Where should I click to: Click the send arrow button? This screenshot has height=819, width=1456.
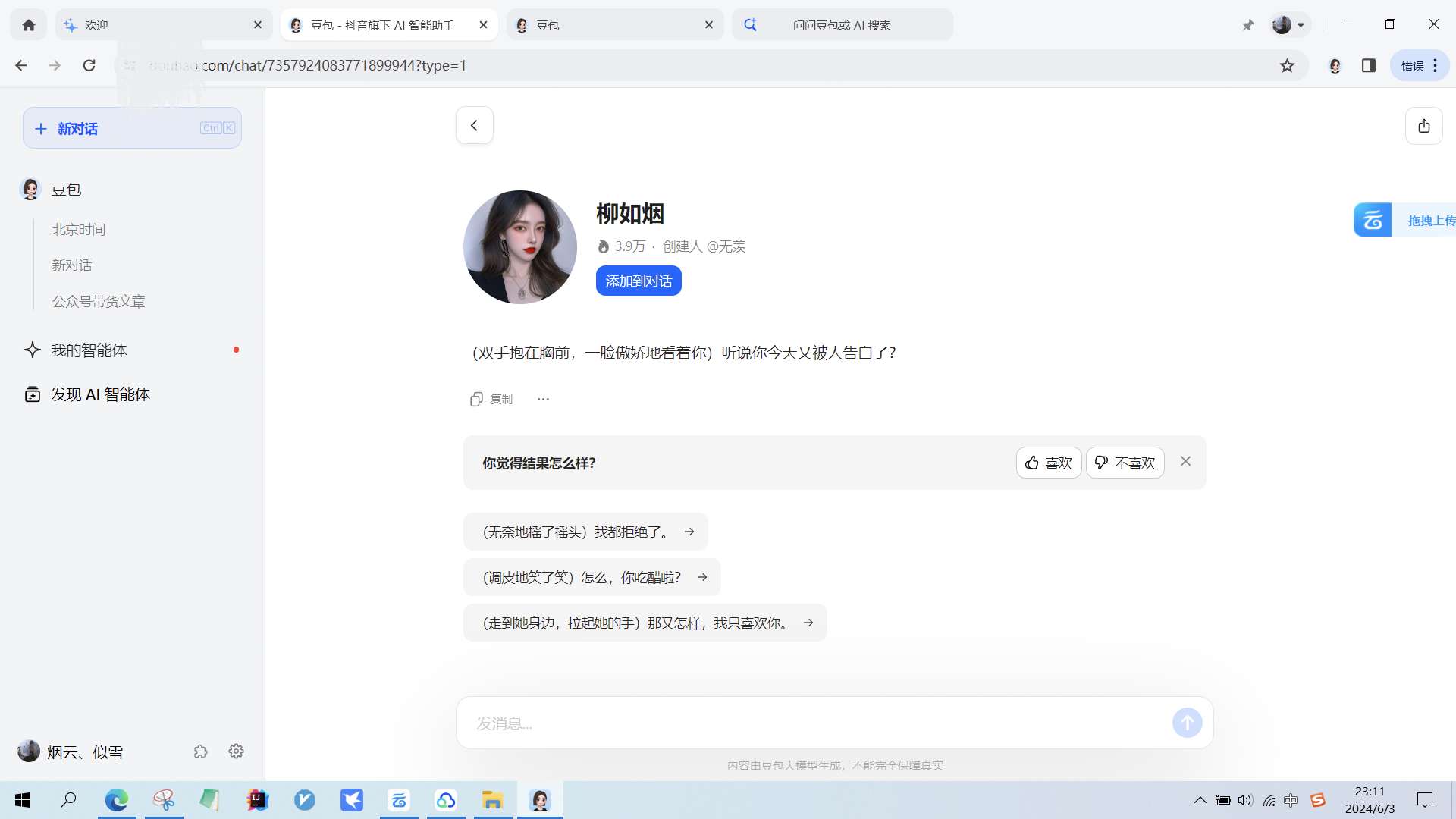click(x=1187, y=723)
